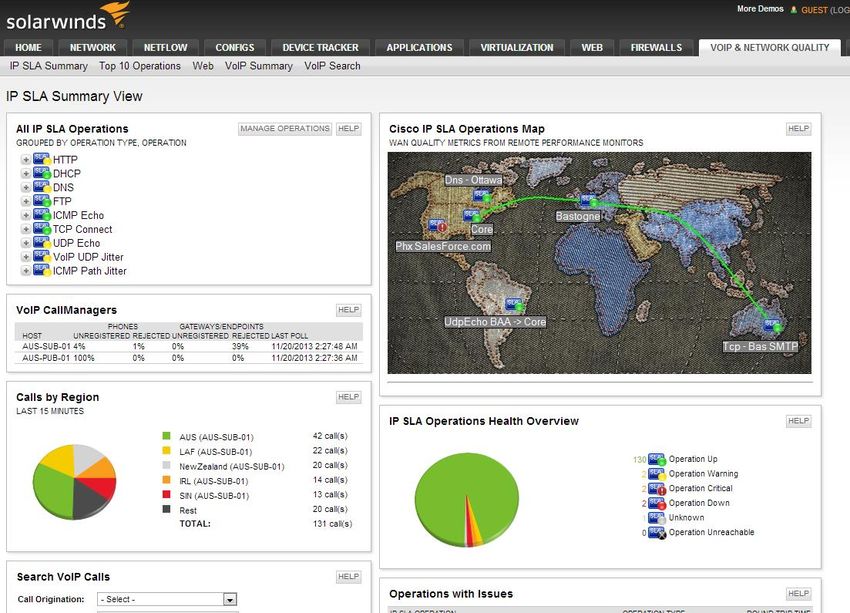Click the SolarWinds logo
This screenshot has height=613, width=850.
click(68, 16)
